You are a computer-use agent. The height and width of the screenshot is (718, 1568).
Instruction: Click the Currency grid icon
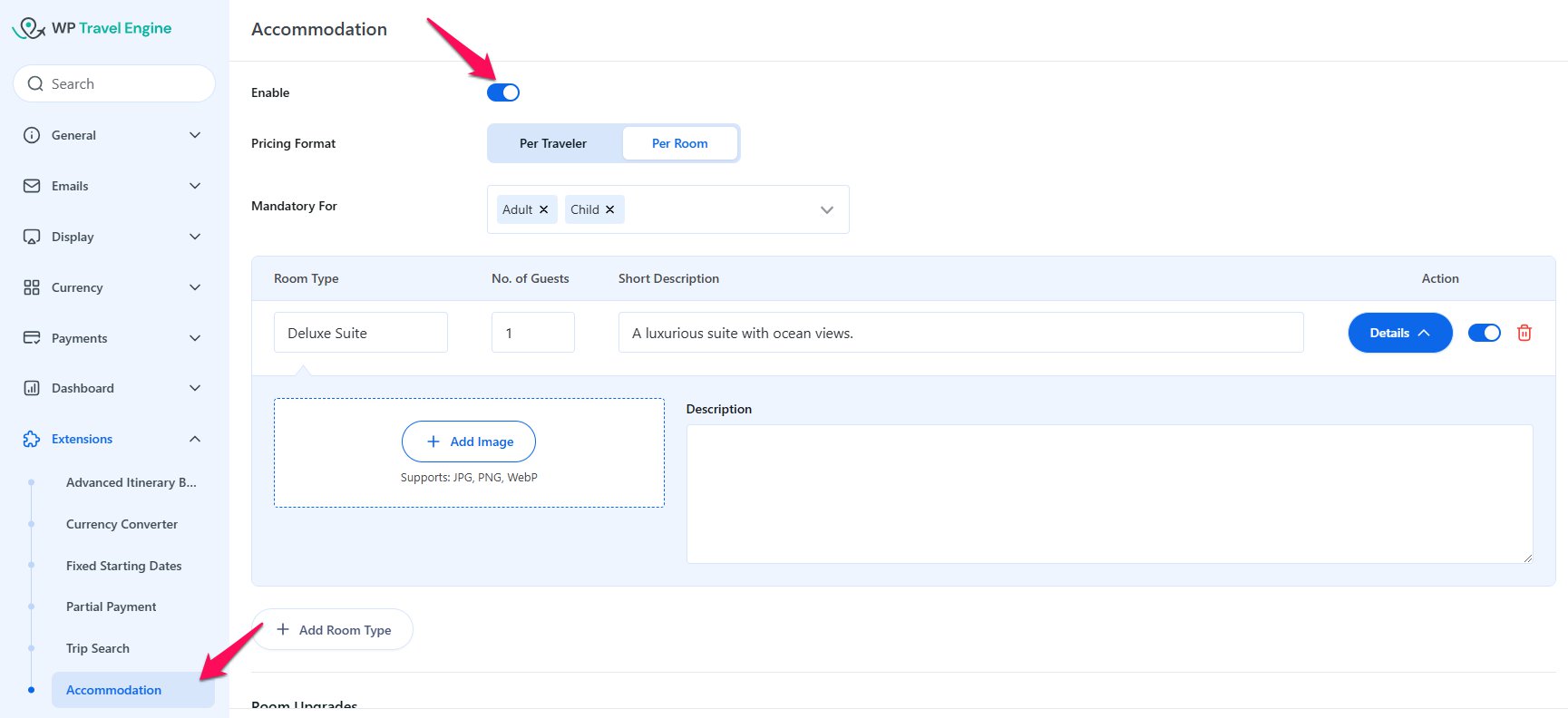32,287
